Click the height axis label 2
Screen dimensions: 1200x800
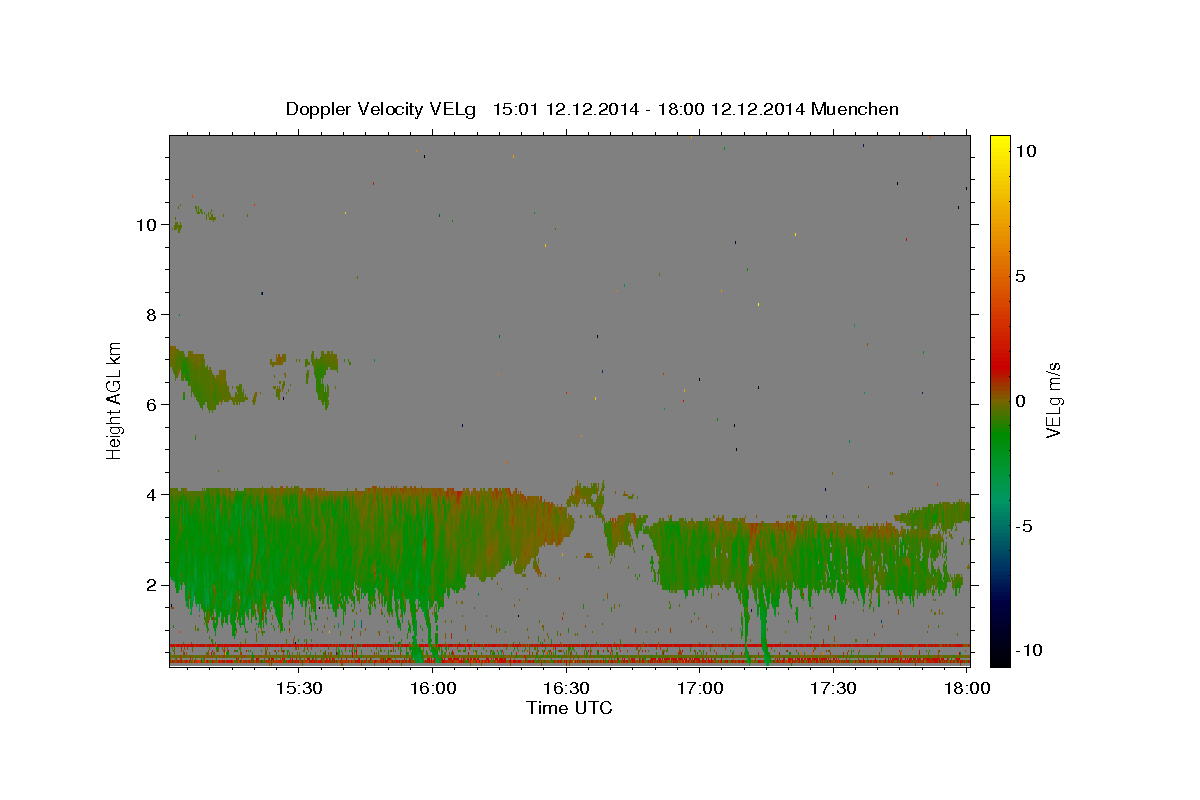pos(152,585)
